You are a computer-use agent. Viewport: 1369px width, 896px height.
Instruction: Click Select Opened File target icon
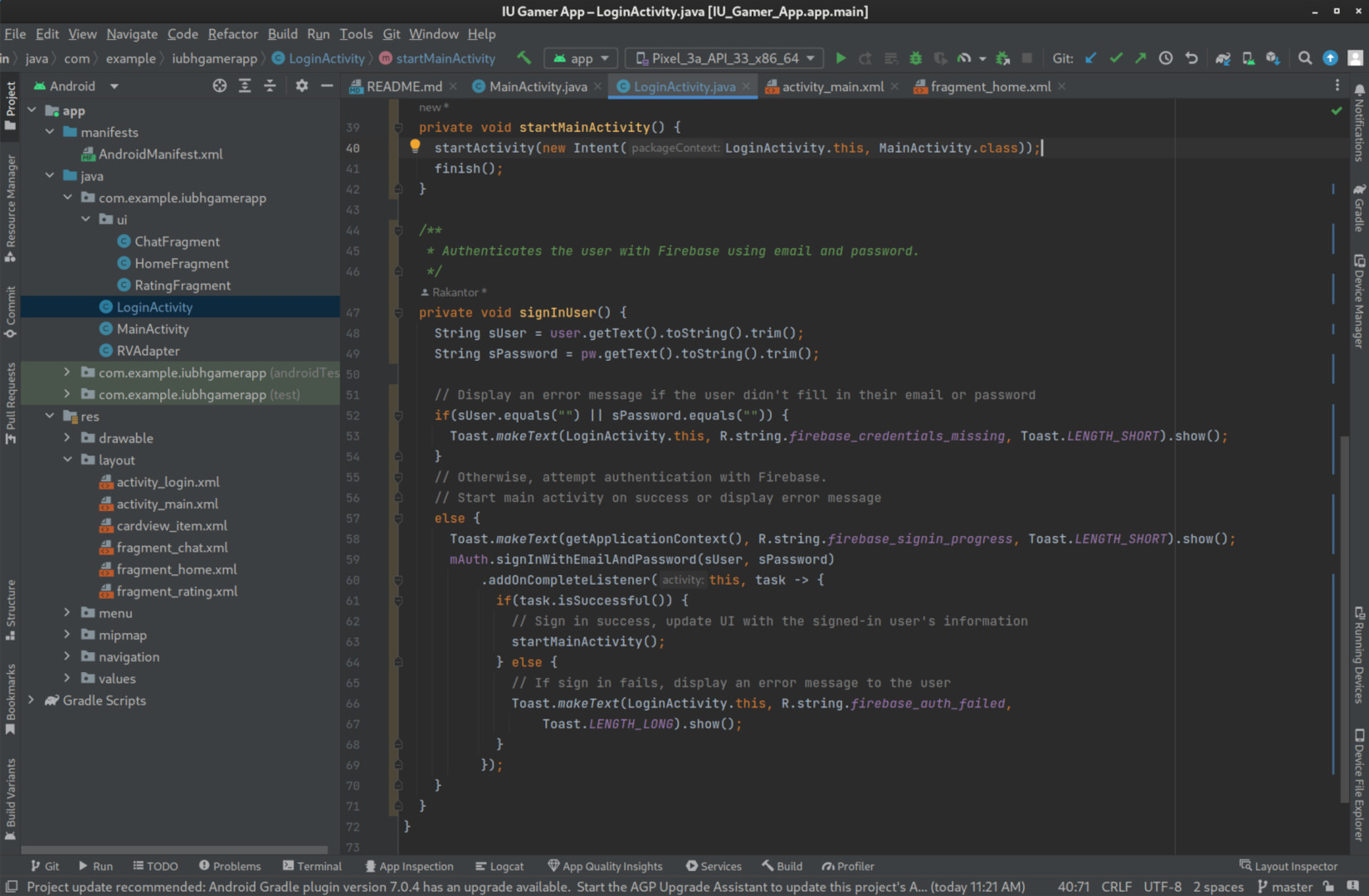[219, 85]
